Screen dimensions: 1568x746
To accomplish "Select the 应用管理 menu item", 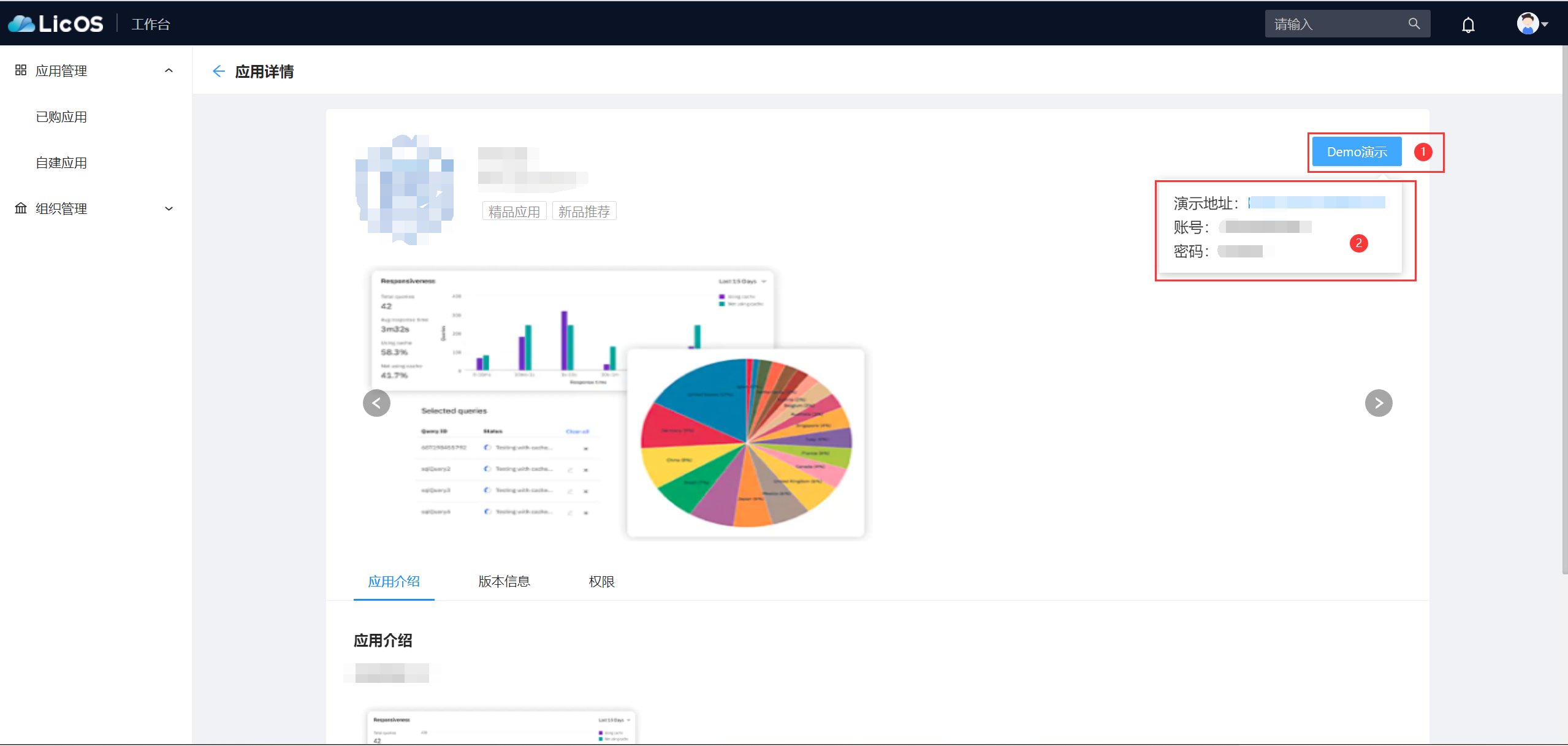I will (96, 70).
